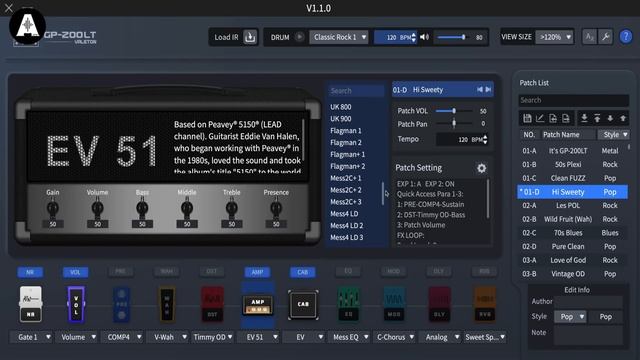Open the language settings icon
The image size is (640, 360).
tap(589, 37)
